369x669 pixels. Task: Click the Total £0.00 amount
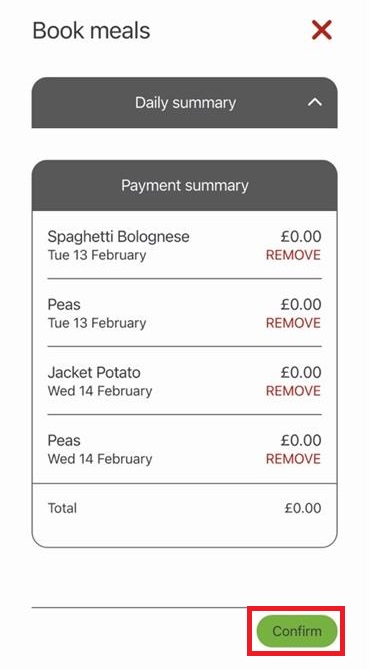coord(303,508)
